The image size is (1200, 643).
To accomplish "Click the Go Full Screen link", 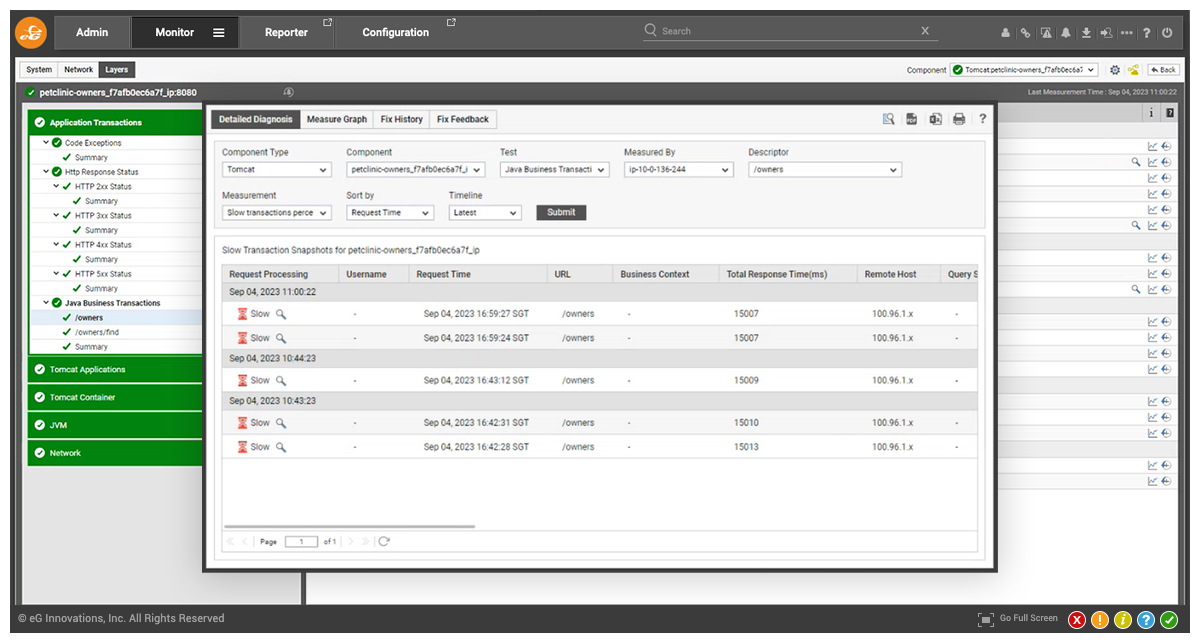I will tap(1028, 619).
